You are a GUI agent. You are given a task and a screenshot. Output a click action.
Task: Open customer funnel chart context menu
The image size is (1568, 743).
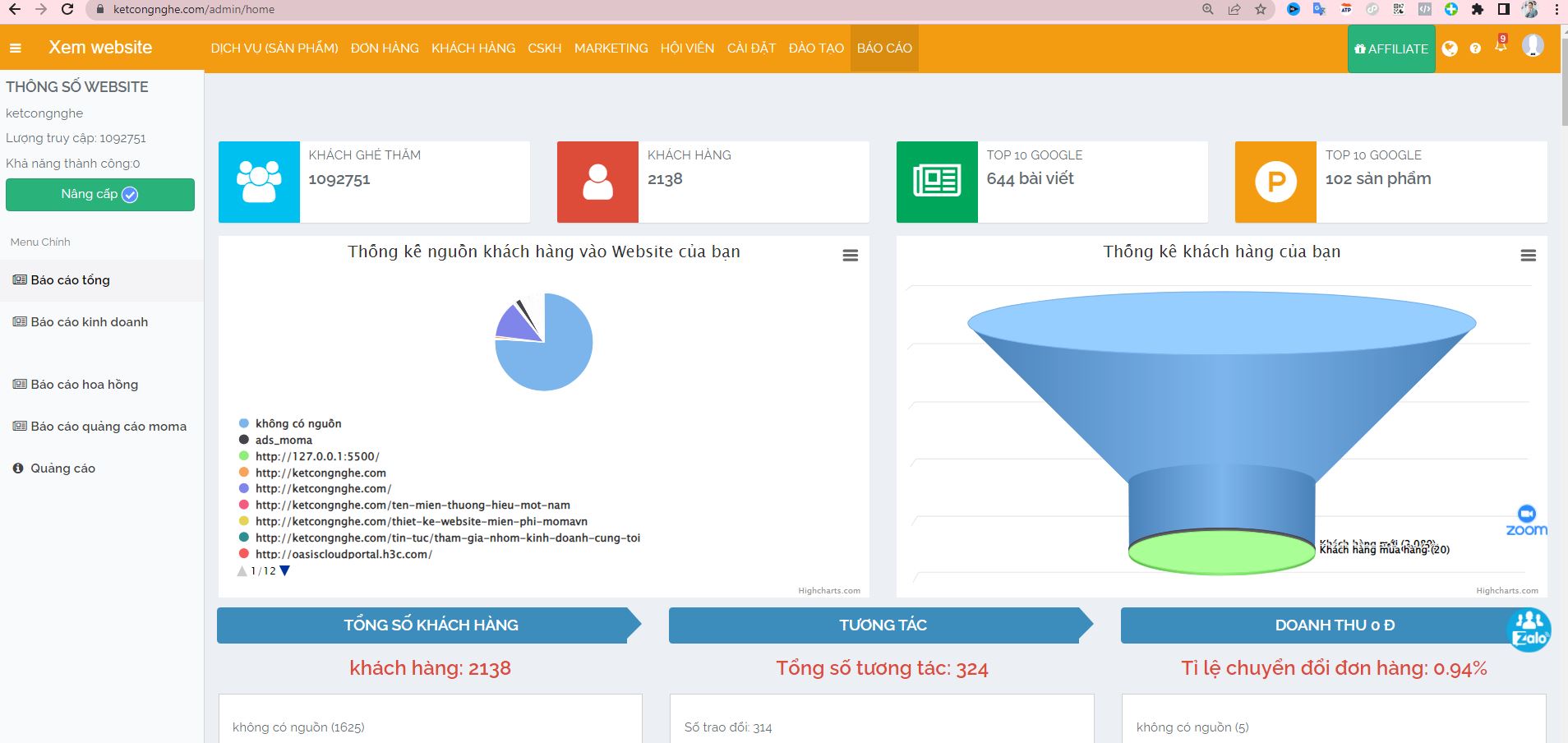tap(1528, 256)
